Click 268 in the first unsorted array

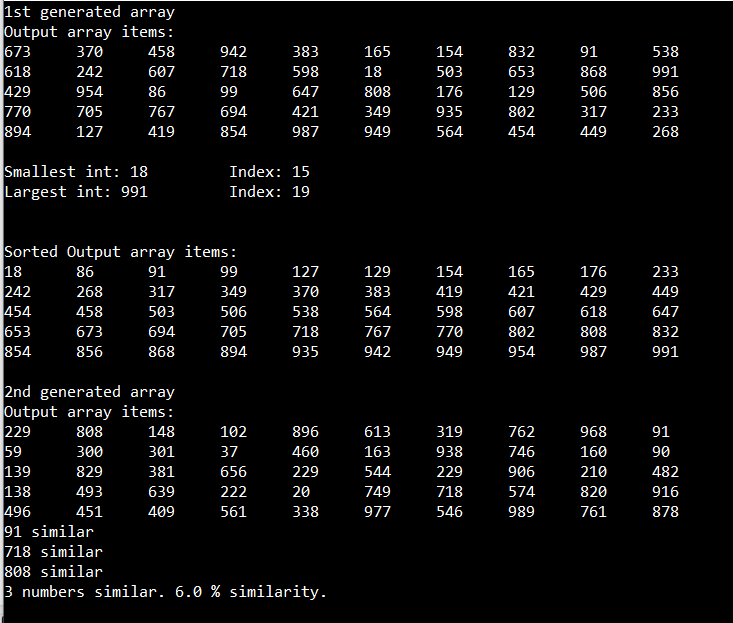pyautogui.click(x=665, y=132)
